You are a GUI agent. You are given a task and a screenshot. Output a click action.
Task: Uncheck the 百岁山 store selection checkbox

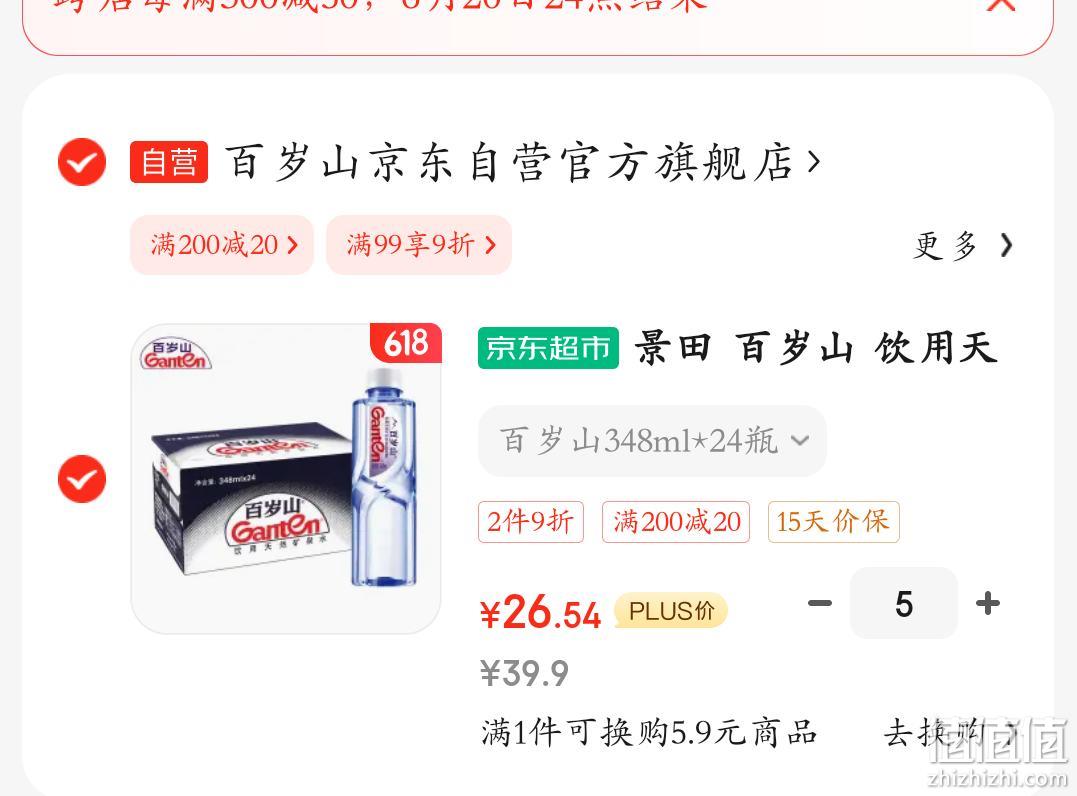[x=82, y=162]
